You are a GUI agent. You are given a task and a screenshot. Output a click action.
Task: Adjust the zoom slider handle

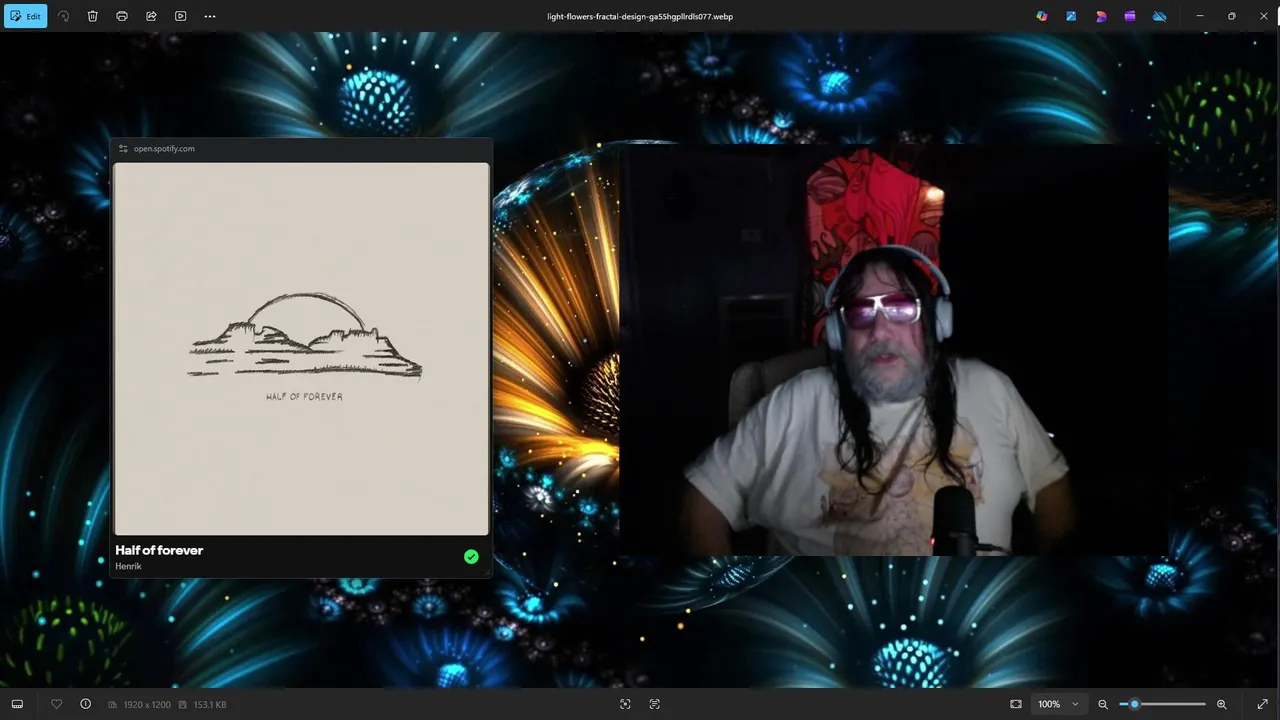pyautogui.click(x=1134, y=704)
